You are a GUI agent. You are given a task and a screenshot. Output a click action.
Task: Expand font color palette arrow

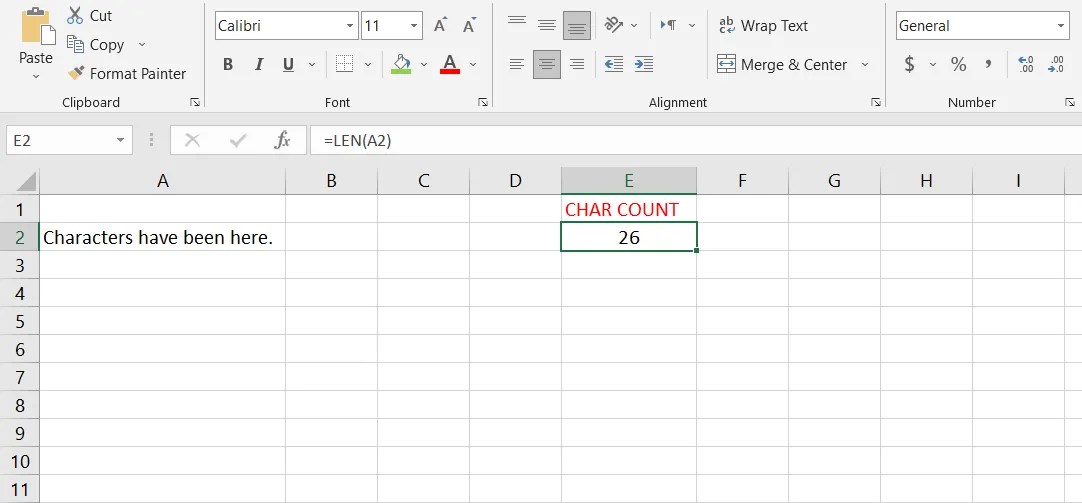click(x=473, y=65)
